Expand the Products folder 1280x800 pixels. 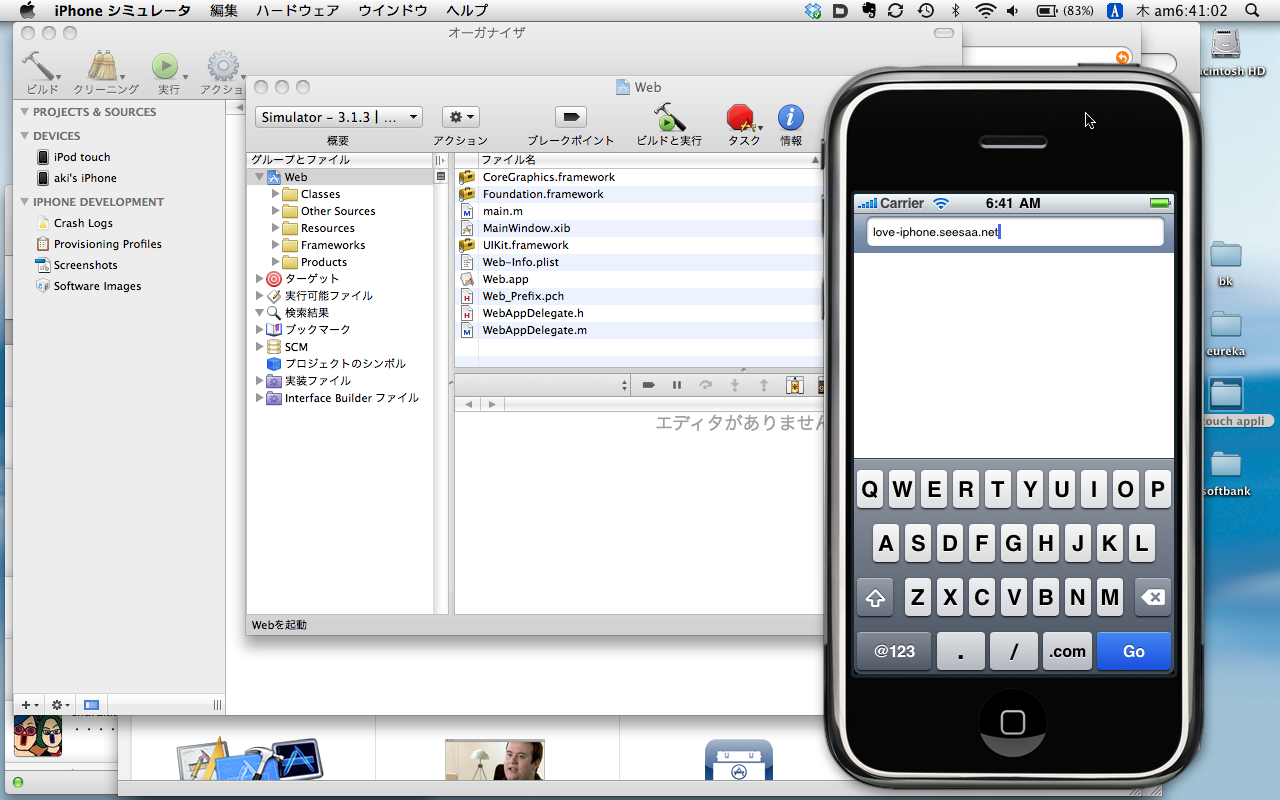pyautogui.click(x=275, y=262)
